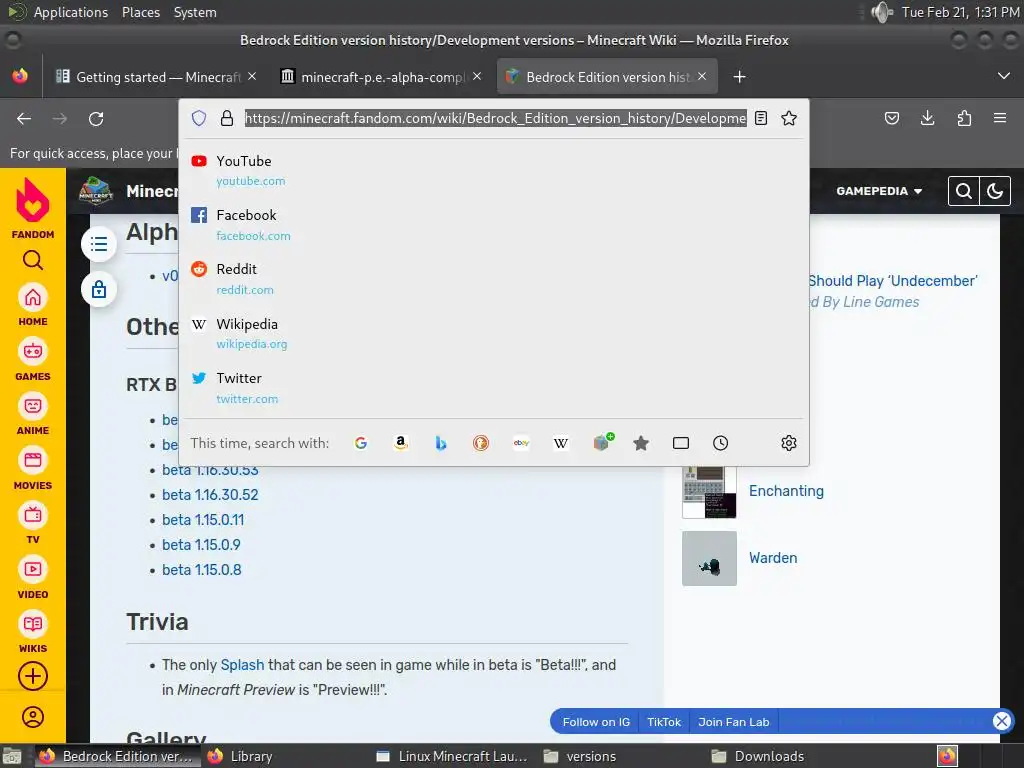Open table of contents list button
This screenshot has height=768, width=1024.
(99, 244)
